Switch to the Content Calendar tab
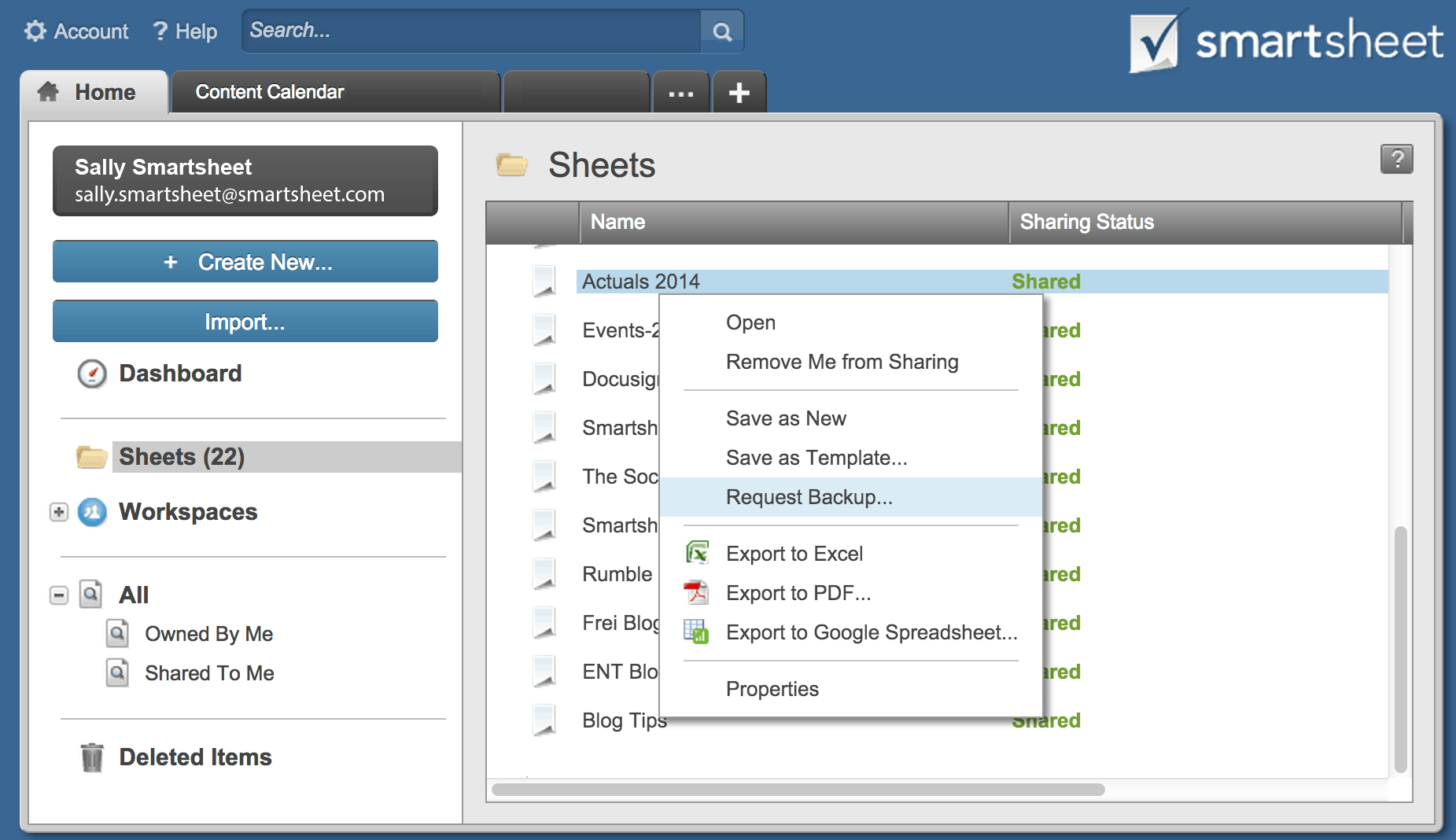 pyautogui.click(x=271, y=92)
